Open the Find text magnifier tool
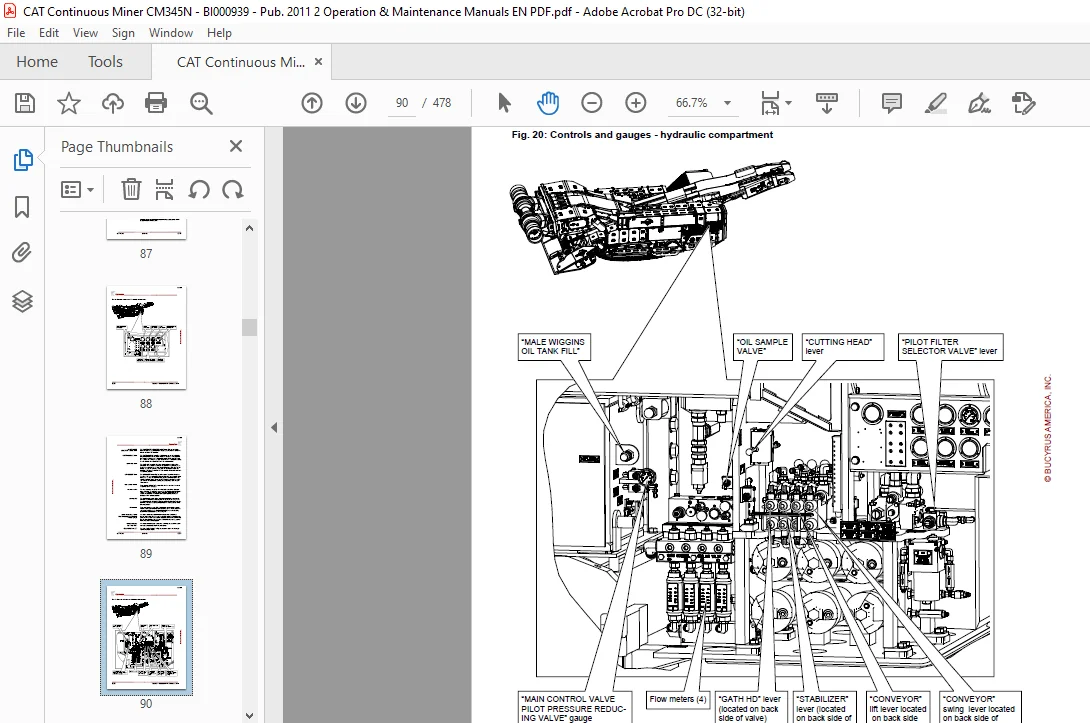Viewport: 1090px width, 723px height. click(201, 103)
